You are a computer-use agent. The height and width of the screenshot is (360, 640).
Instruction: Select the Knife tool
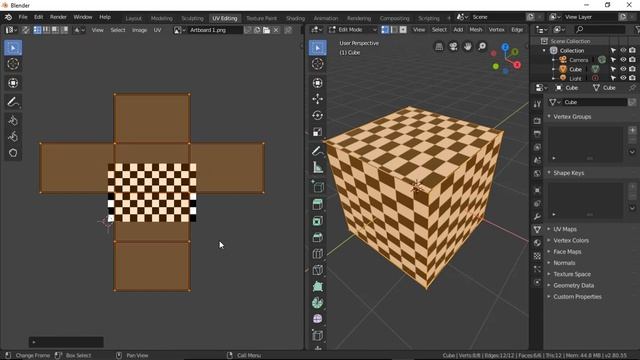[x=318, y=270]
